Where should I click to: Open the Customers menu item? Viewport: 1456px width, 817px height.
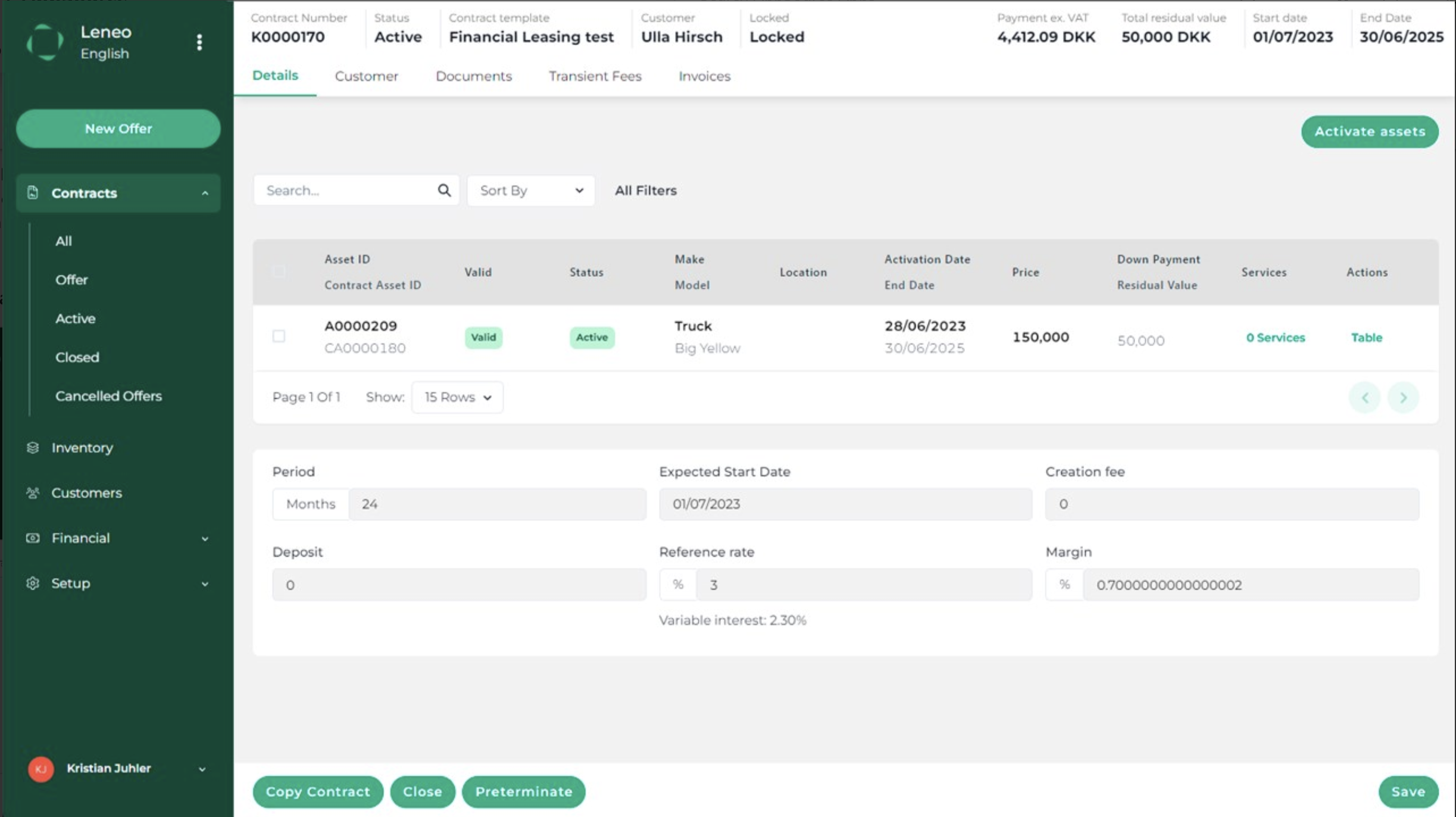click(86, 493)
